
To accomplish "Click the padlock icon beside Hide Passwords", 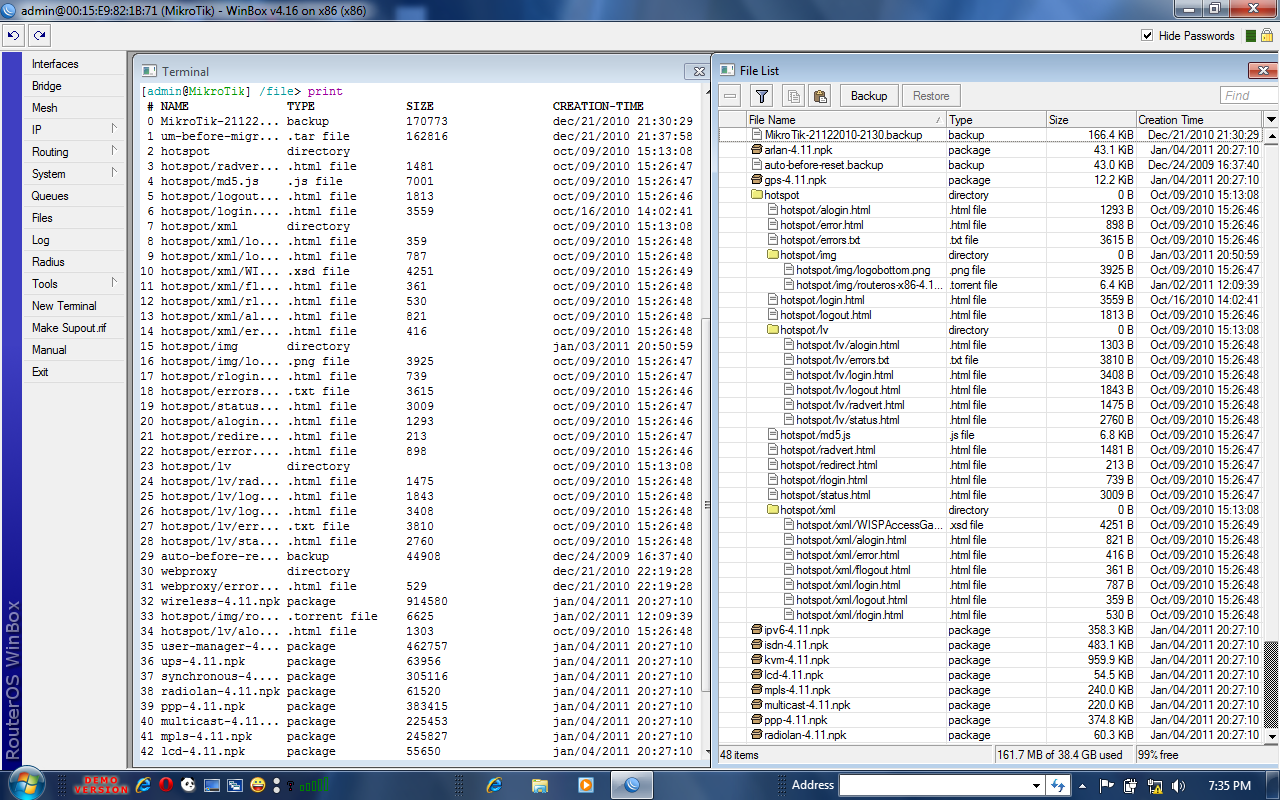I will click(1266, 36).
